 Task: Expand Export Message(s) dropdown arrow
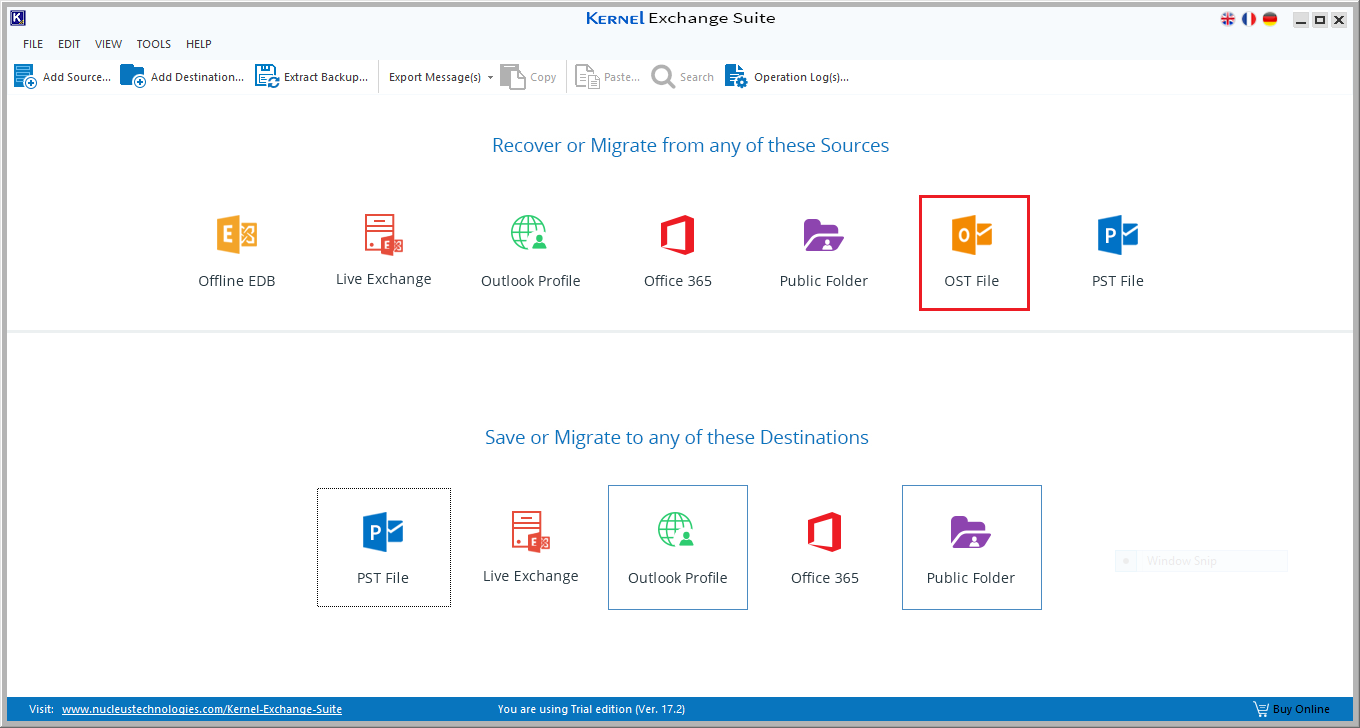coord(490,77)
